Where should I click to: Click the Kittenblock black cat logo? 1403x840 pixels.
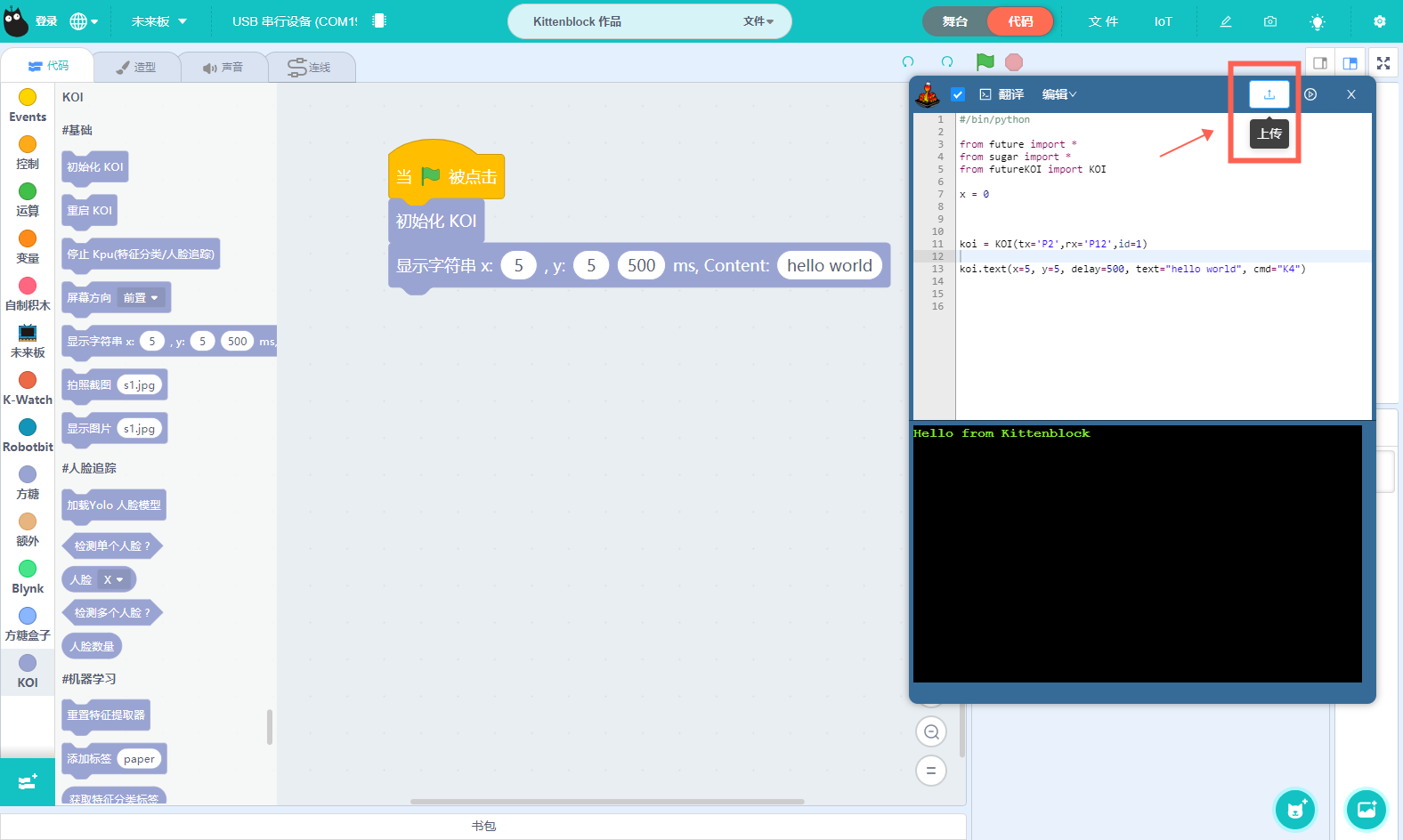pyautogui.click(x=16, y=20)
